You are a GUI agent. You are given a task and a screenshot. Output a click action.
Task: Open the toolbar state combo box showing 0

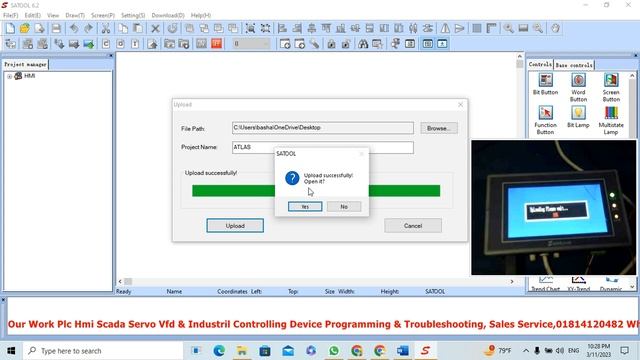[251, 44]
